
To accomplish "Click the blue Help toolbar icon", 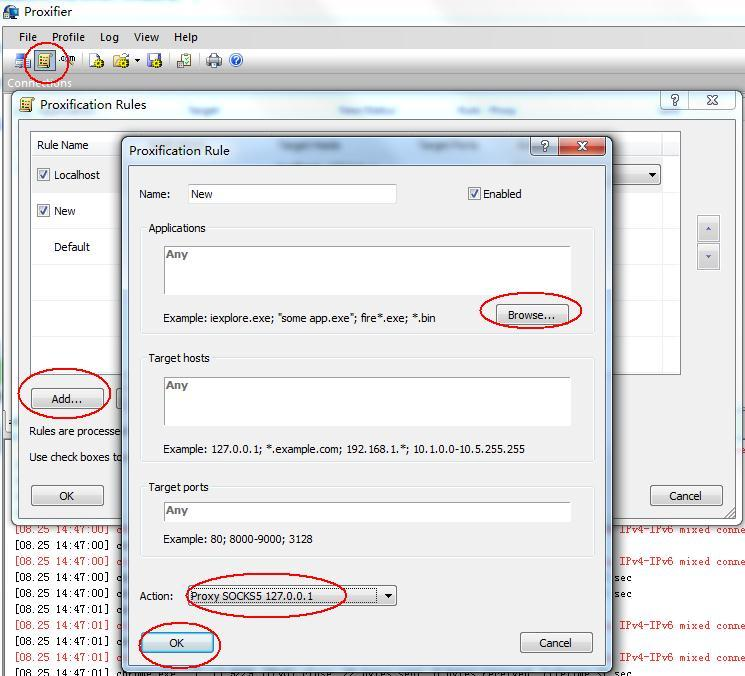I will 236,60.
